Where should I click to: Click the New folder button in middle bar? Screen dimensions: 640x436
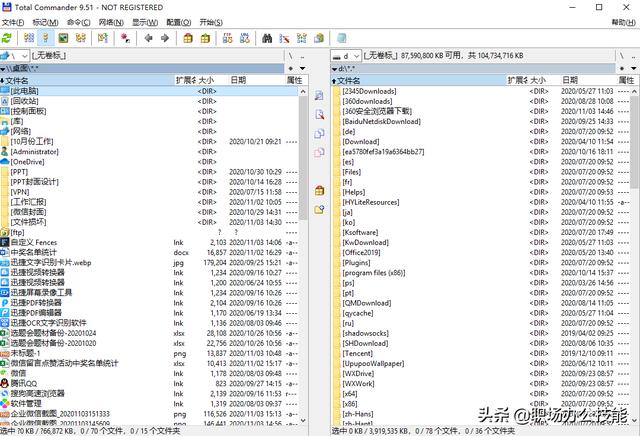(319, 210)
